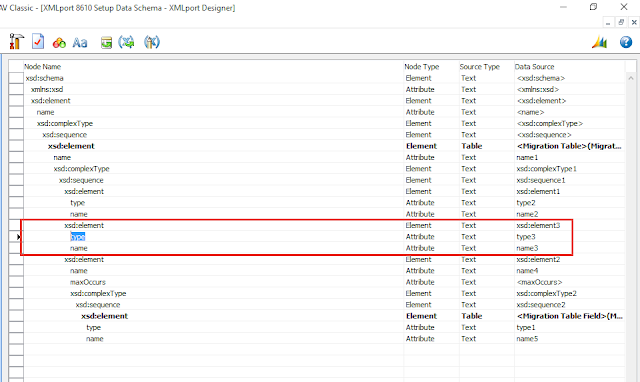Click the <Migration Table>(Migrat... data source cell

pyautogui.click(x=569, y=146)
